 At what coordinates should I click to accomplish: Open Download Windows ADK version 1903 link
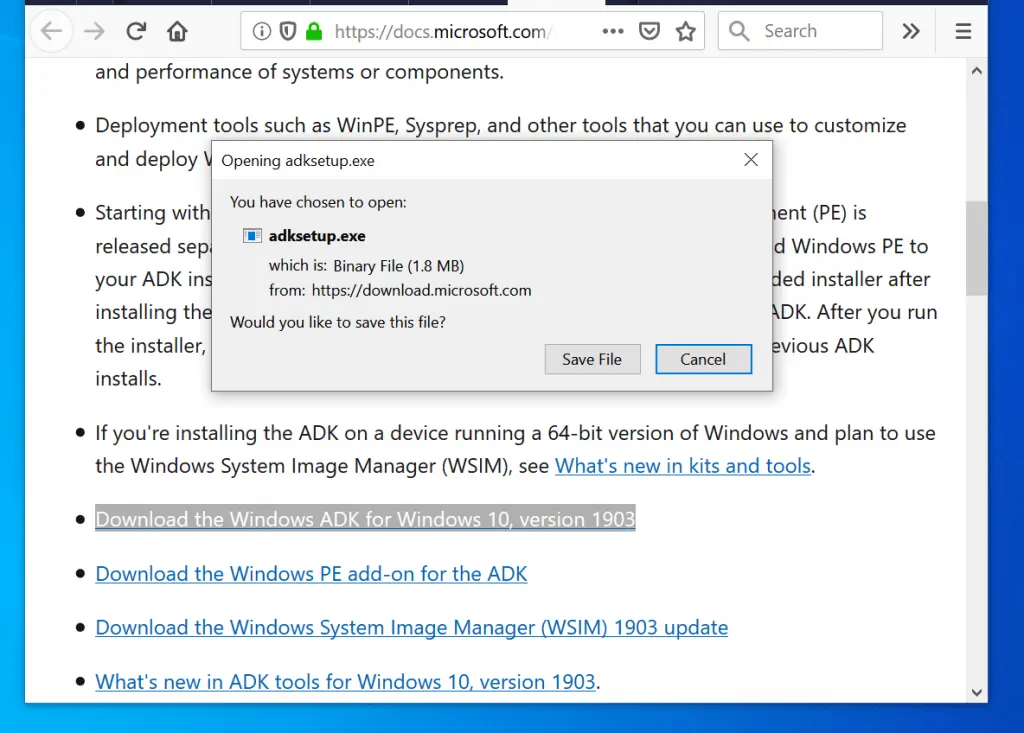coord(365,519)
